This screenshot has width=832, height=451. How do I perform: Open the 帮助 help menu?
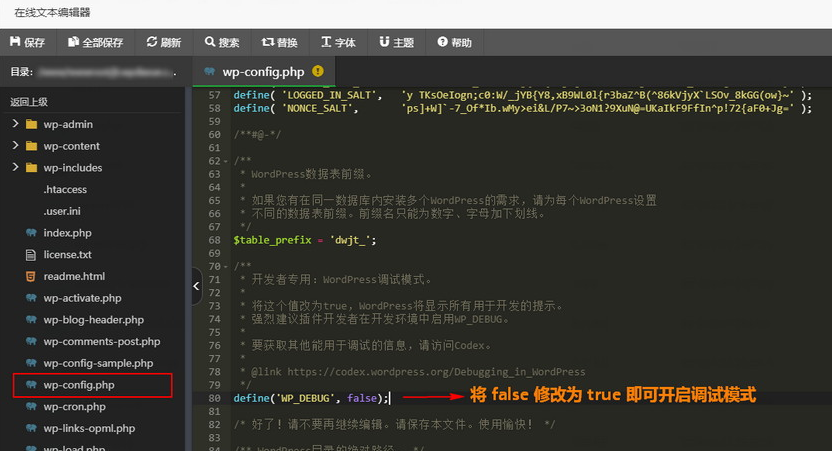(455, 42)
